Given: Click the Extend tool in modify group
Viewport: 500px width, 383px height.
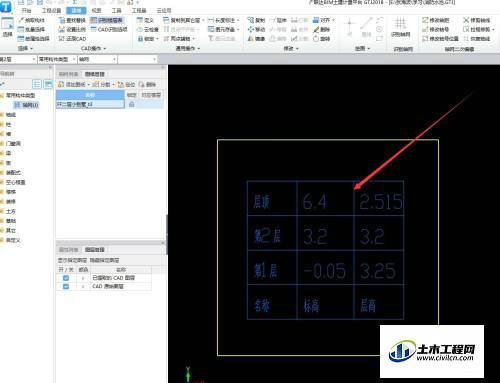Looking at the screenshot, I should point(278,20).
